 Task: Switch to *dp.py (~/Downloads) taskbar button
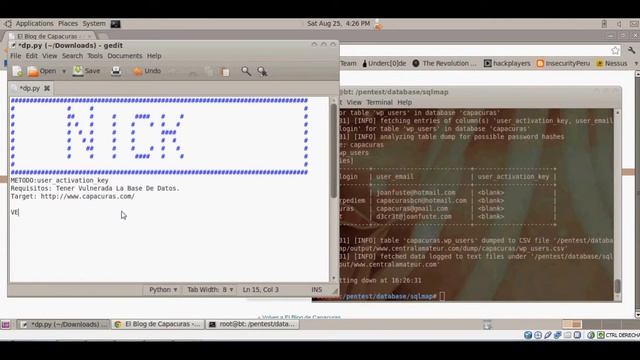click(64, 324)
